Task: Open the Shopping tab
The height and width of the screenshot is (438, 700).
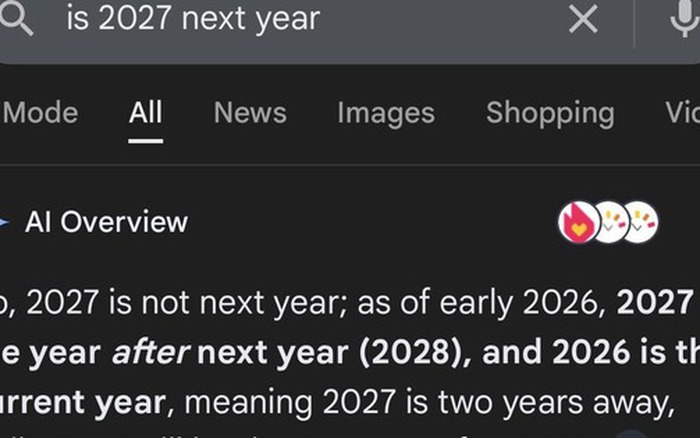Action: (x=550, y=113)
